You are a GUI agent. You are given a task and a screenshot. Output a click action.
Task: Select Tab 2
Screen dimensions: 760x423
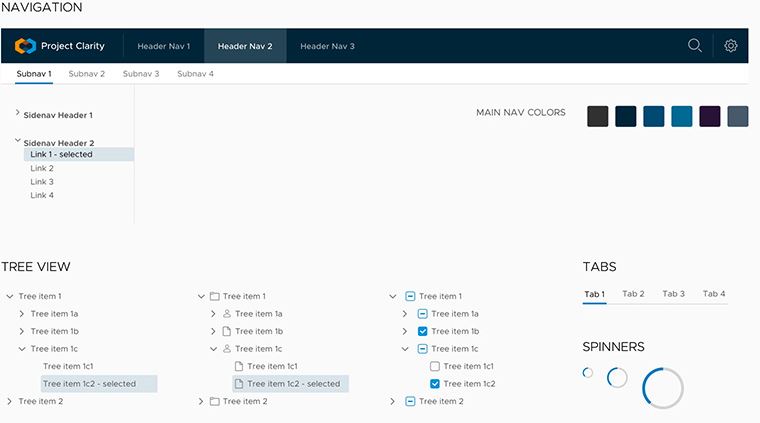click(633, 294)
